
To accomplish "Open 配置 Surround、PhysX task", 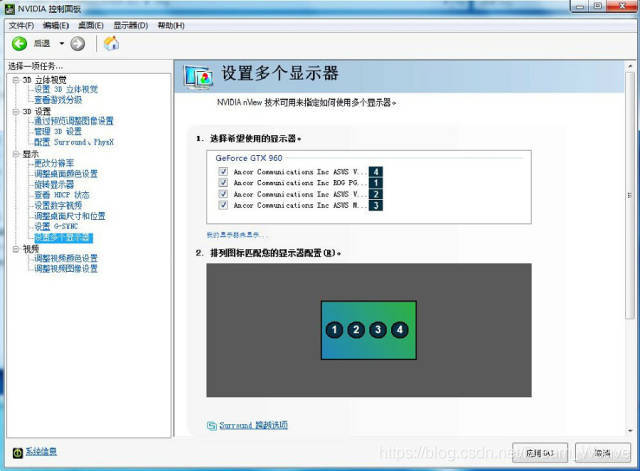I will click(74, 142).
